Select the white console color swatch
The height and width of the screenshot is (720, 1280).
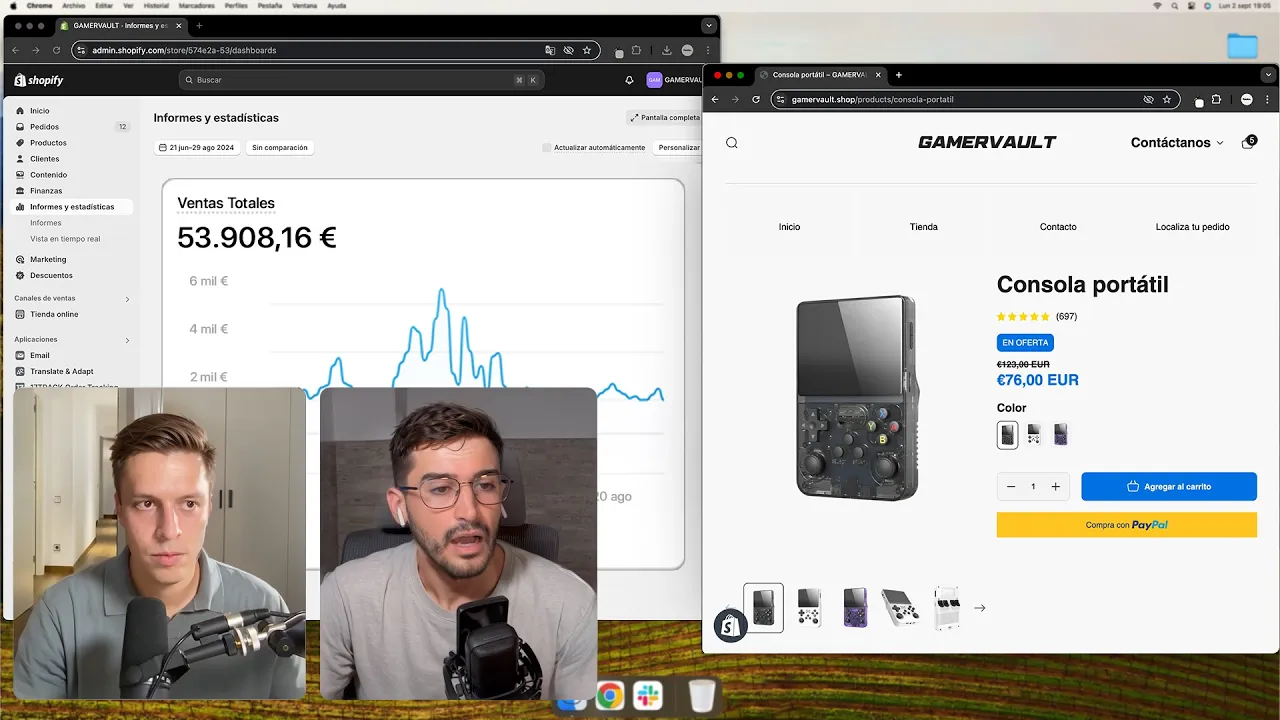point(1034,434)
